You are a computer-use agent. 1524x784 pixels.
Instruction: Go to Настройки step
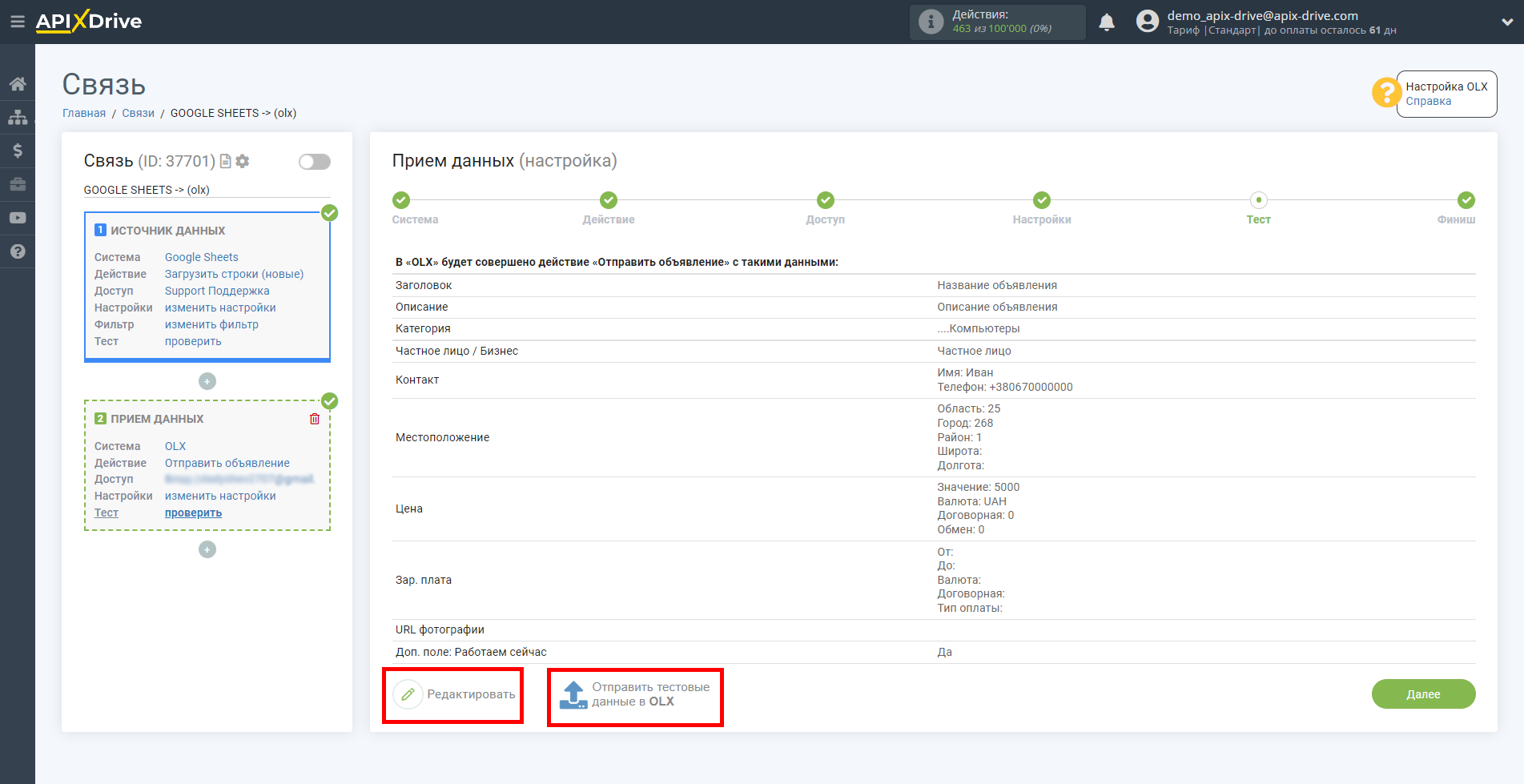pos(1042,200)
